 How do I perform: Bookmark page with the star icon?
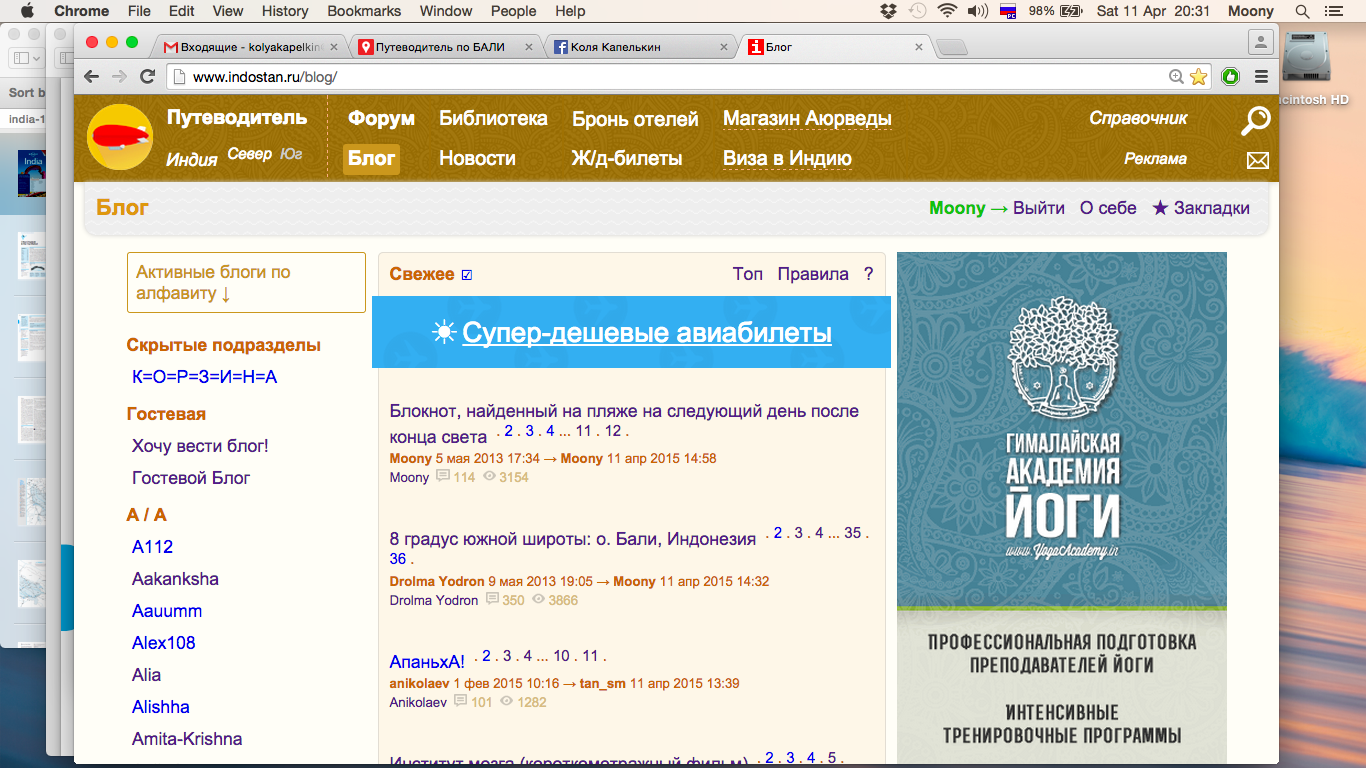[x=1198, y=77]
